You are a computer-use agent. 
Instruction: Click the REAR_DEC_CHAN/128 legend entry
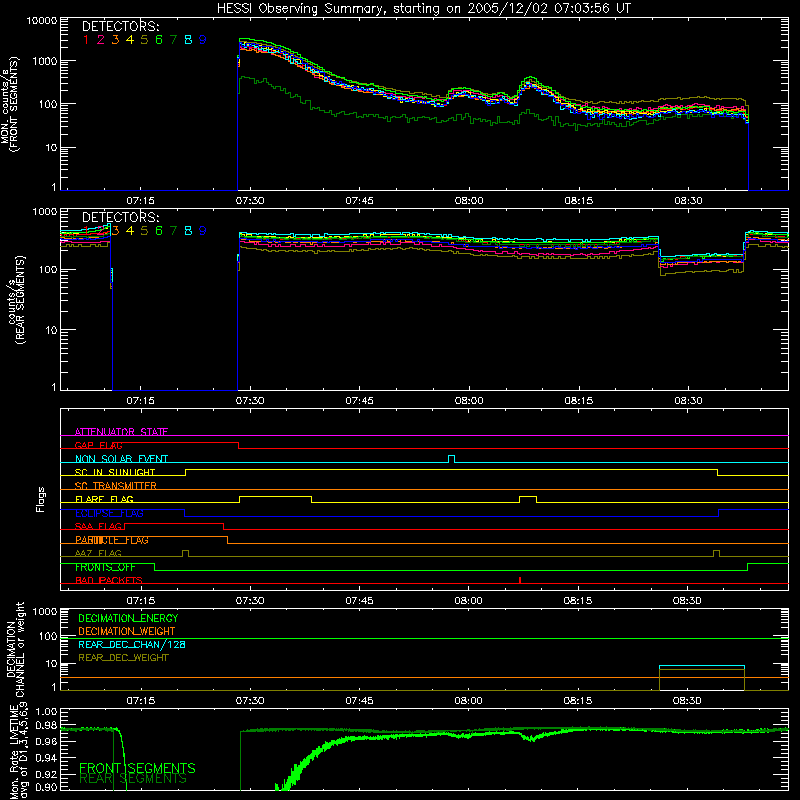pos(132,644)
